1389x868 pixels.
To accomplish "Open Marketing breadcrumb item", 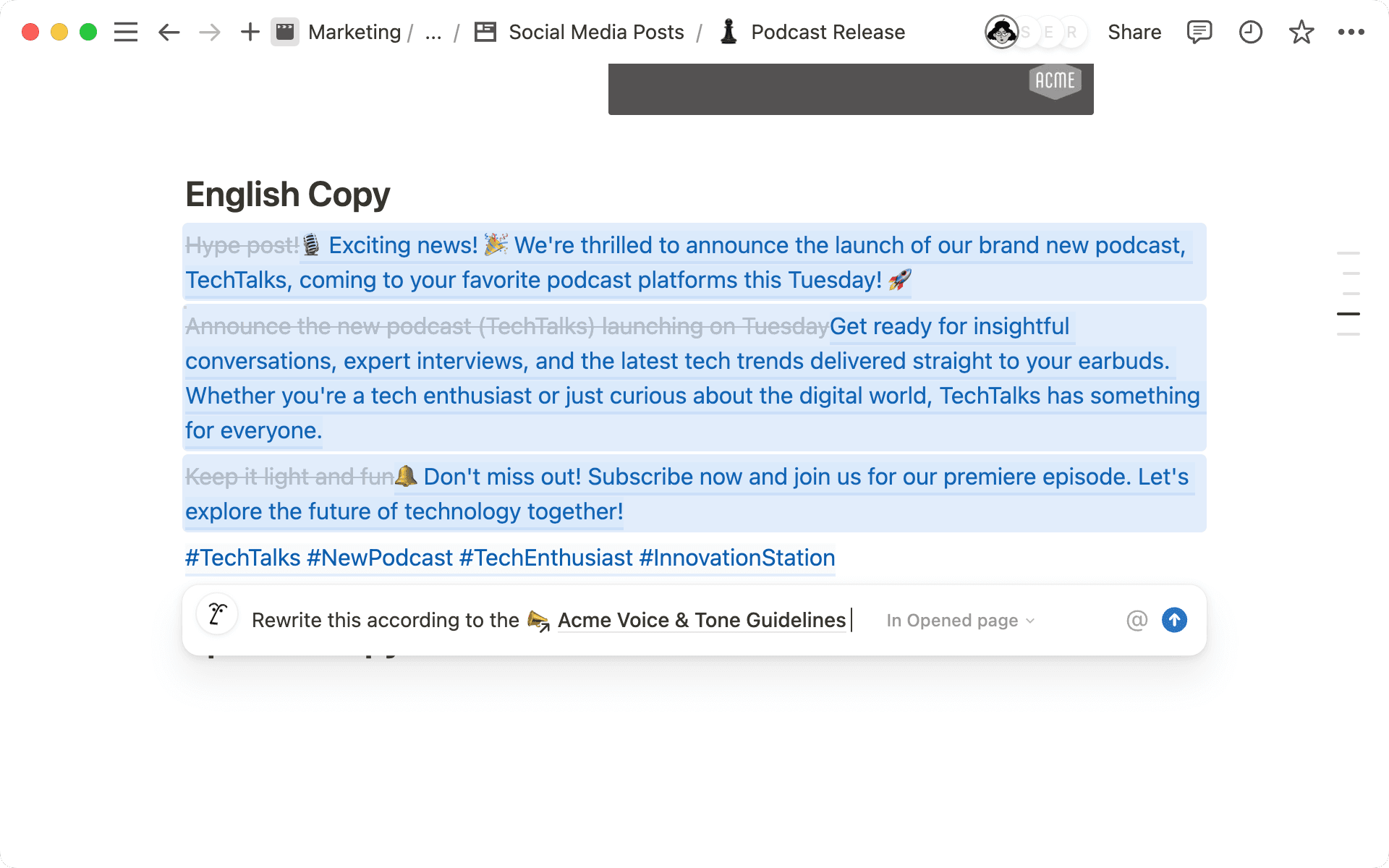I will point(354,32).
